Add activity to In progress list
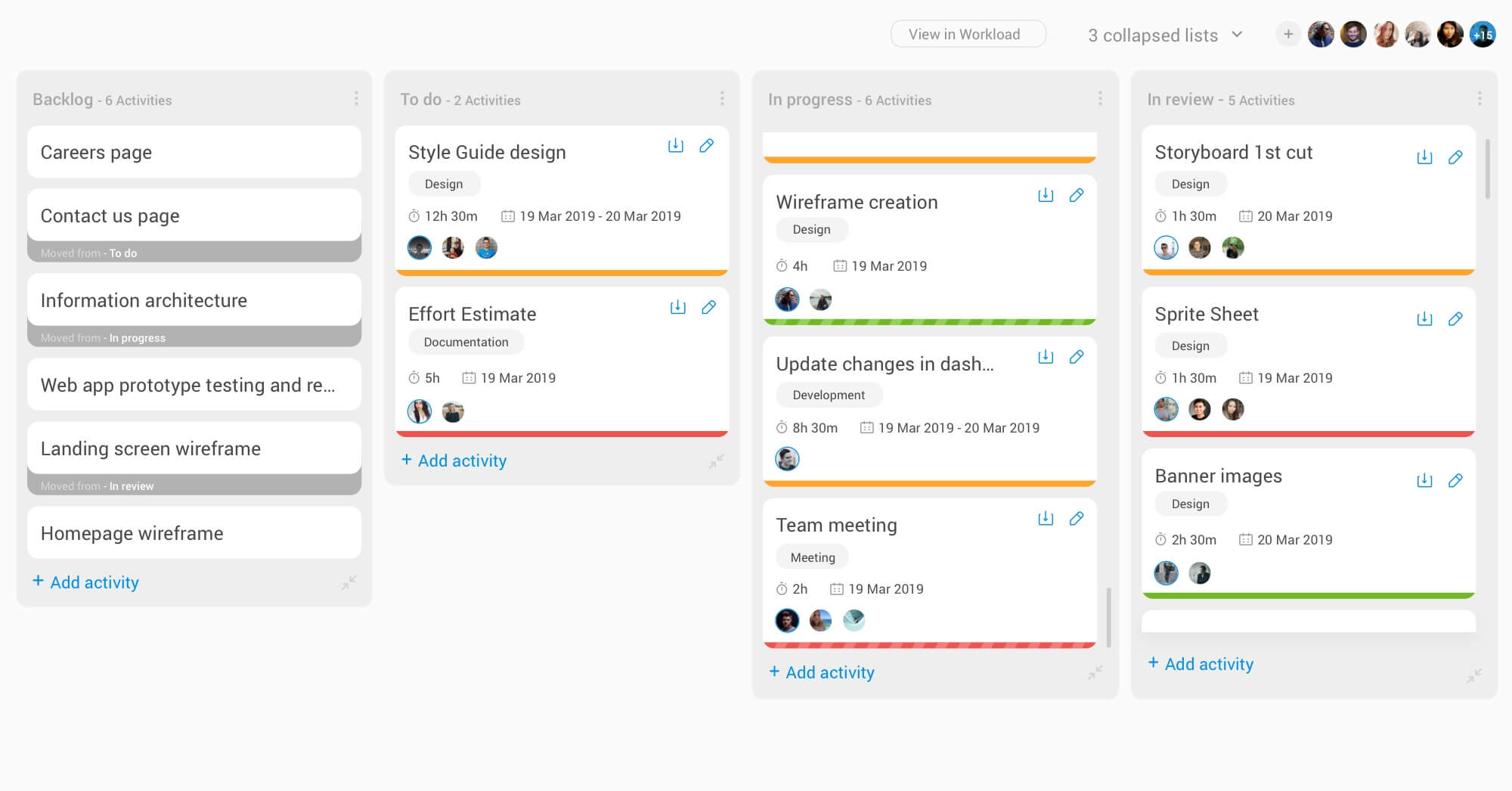This screenshot has height=791, width=1512. (x=822, y=672)
